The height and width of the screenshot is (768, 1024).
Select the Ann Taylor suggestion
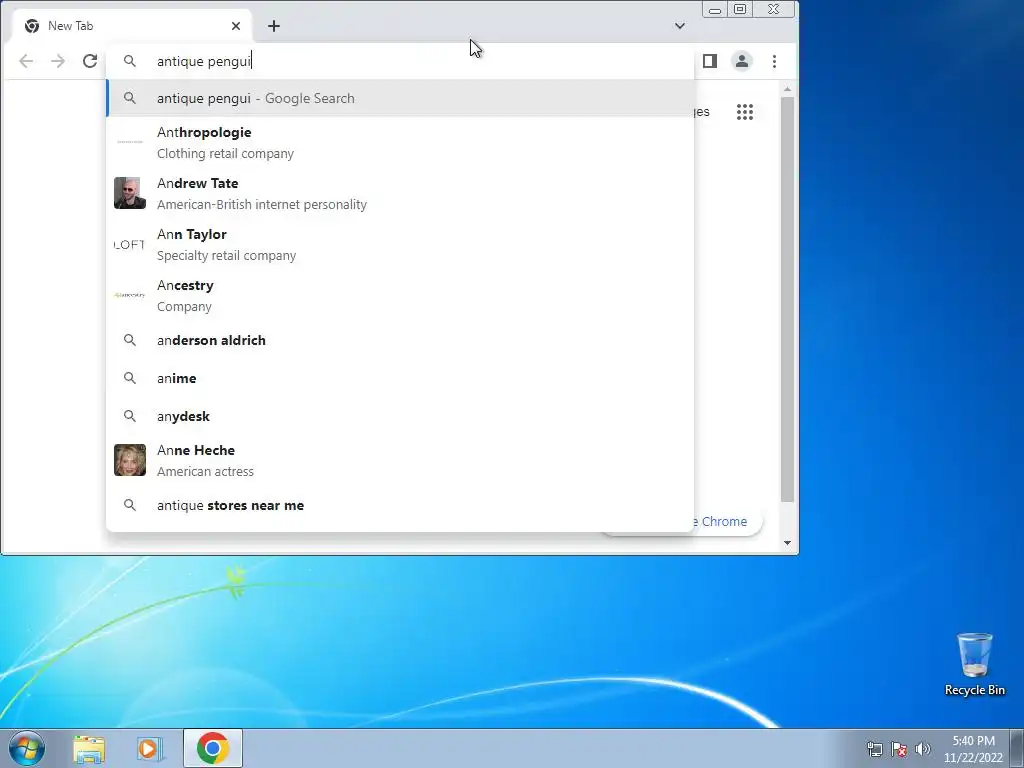tap(400, 244)
